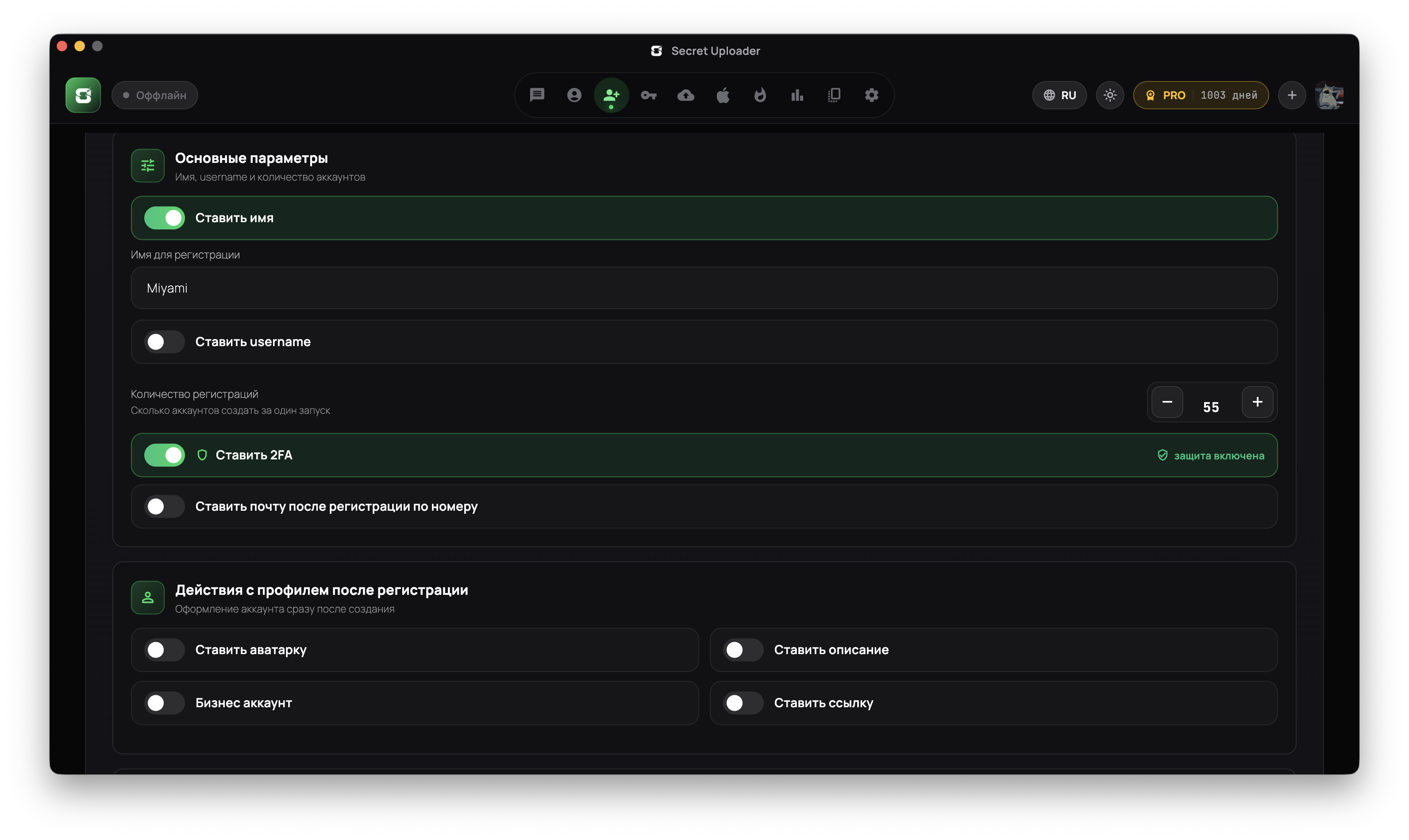Enable Ставить аватарку switch
Screen dimensions: 1409x840
click(164, 650)
